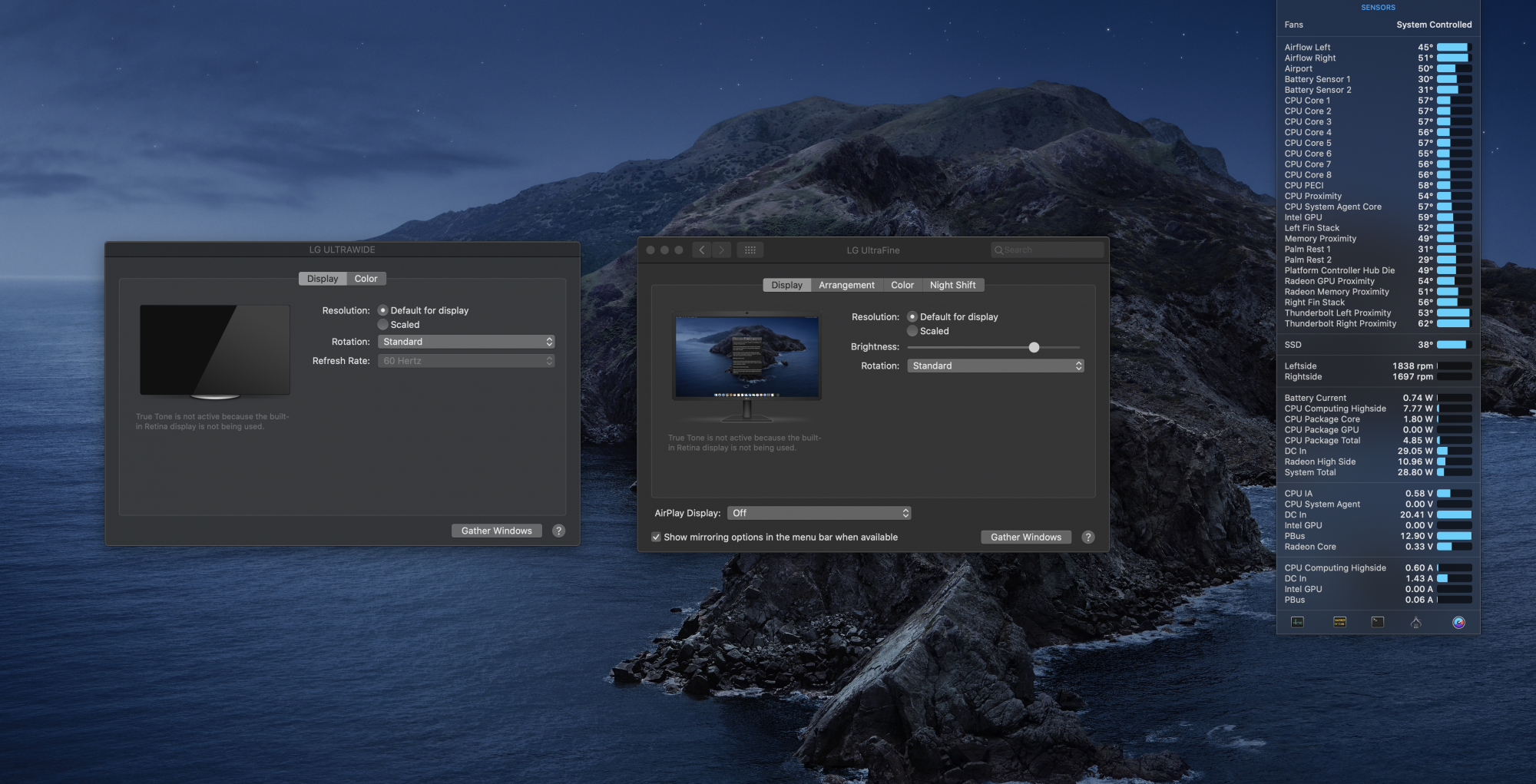The image size is (1536, 784).
Task: Click the Platform Controller Hub Die row
Action: pos(1378,270)
